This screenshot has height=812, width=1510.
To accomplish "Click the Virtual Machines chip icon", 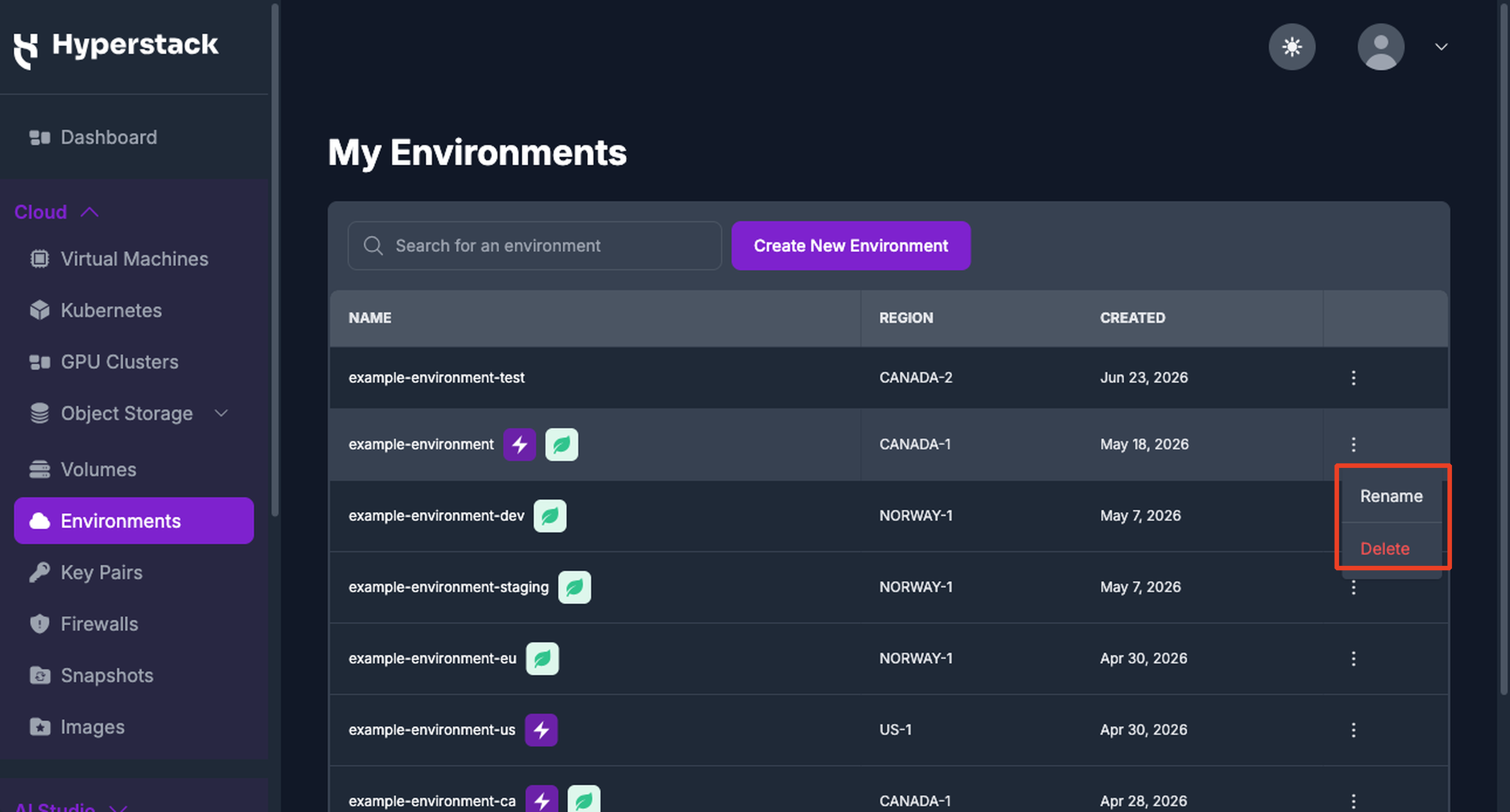I will (40, 258).
